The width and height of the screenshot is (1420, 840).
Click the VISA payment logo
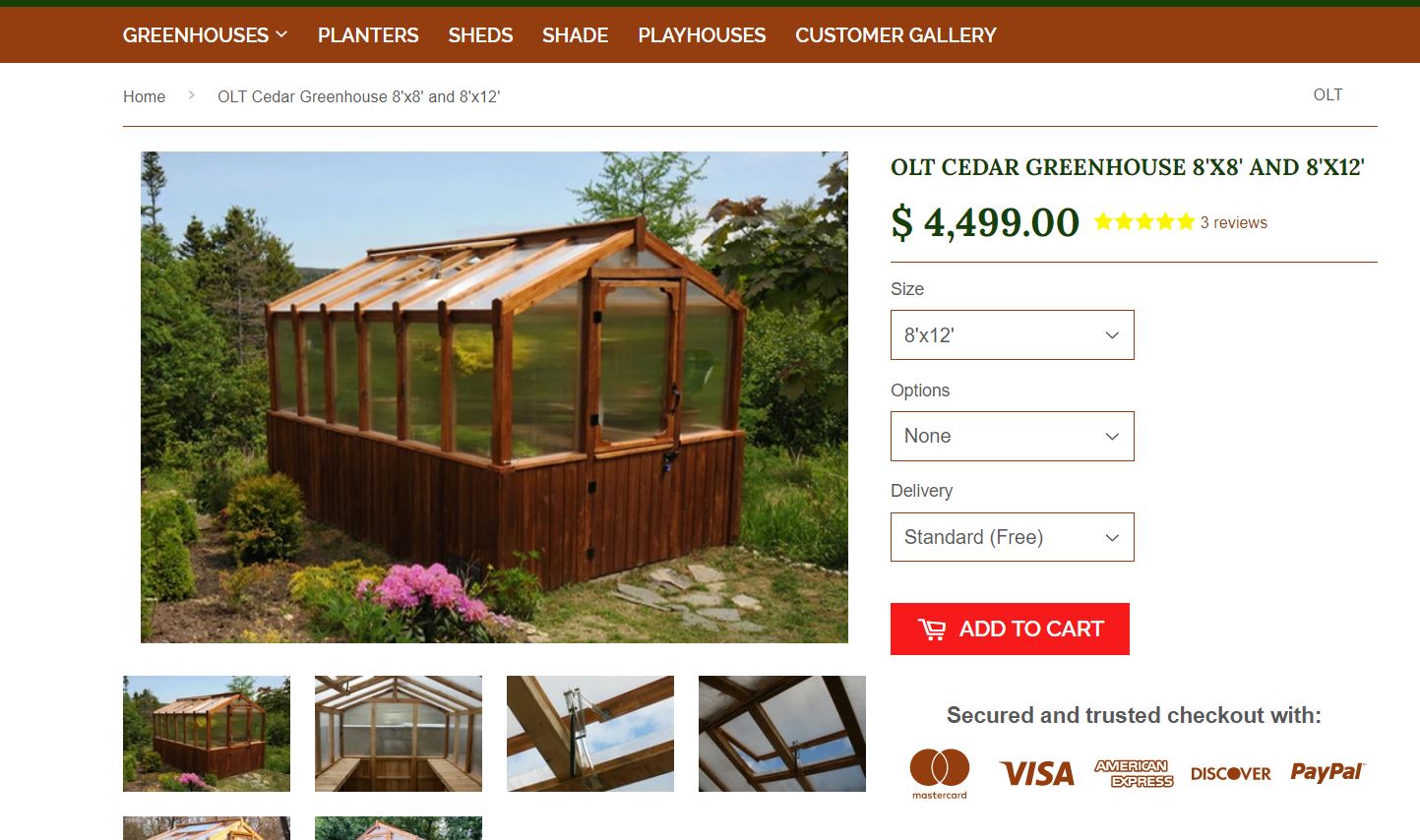(1036, 773)
